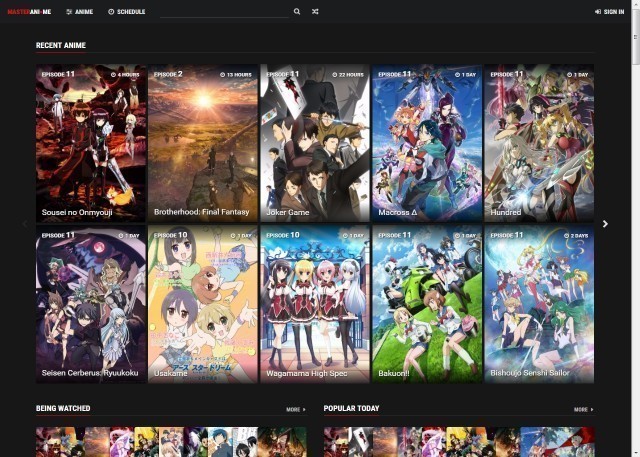Open Wagamama High Spec card
640x457 pixels.
click(x=315, y=304)
